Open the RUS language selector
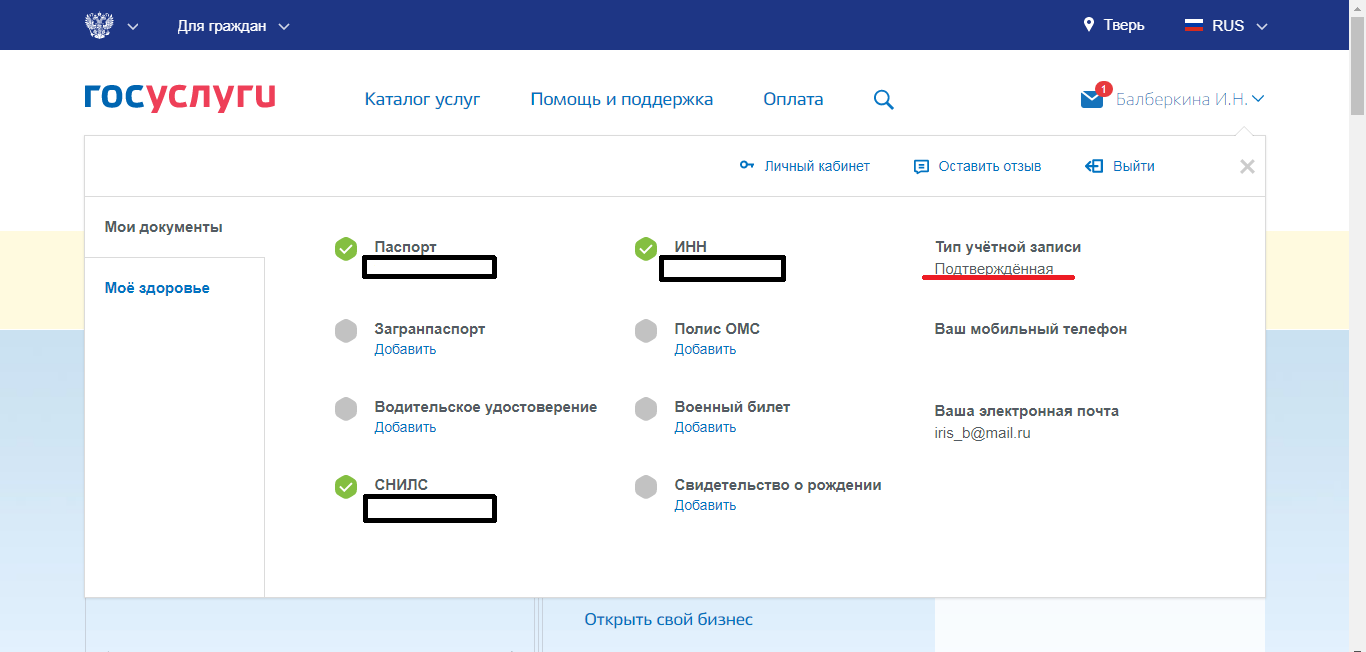1366x652 pixels. click(1226, 26)
